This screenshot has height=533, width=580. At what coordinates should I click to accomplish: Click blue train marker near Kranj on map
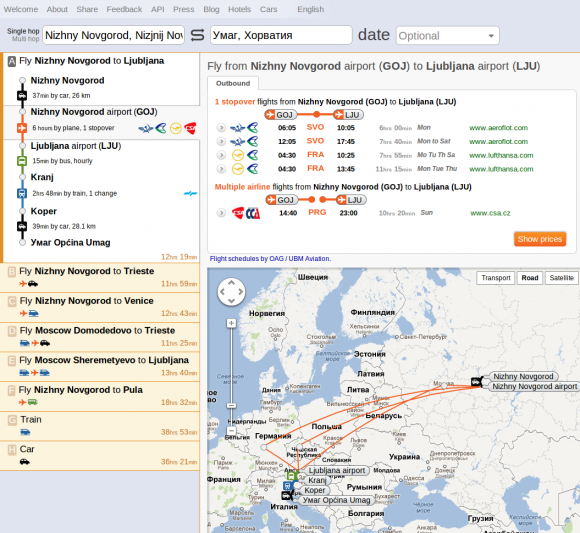tap(288, 486)
